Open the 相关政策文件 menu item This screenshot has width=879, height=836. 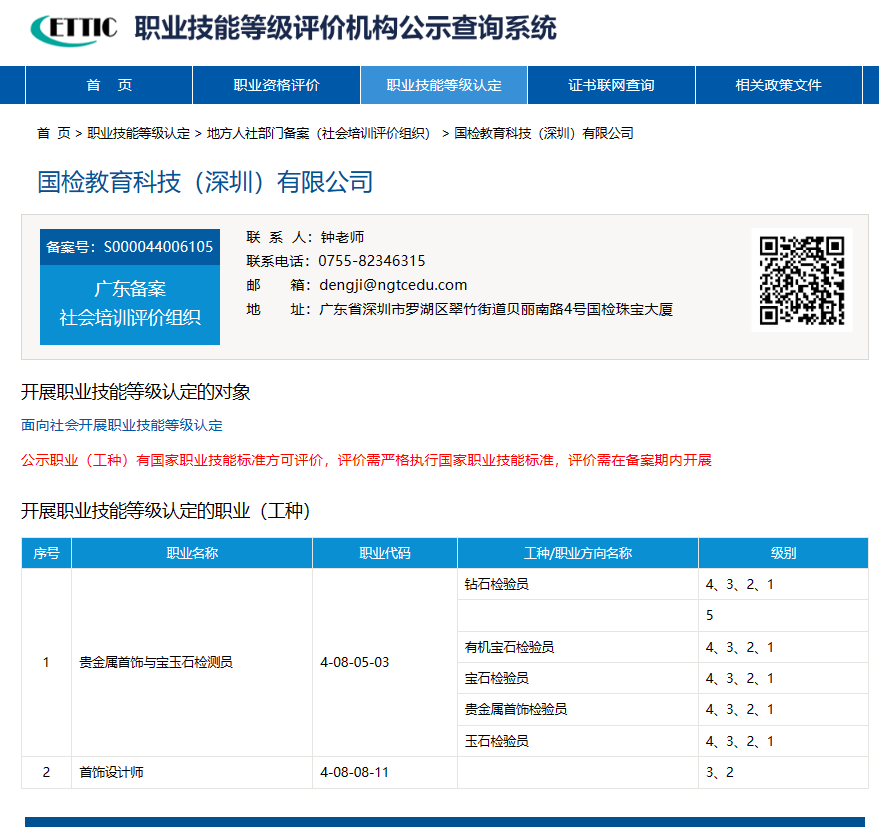point(779,85)
